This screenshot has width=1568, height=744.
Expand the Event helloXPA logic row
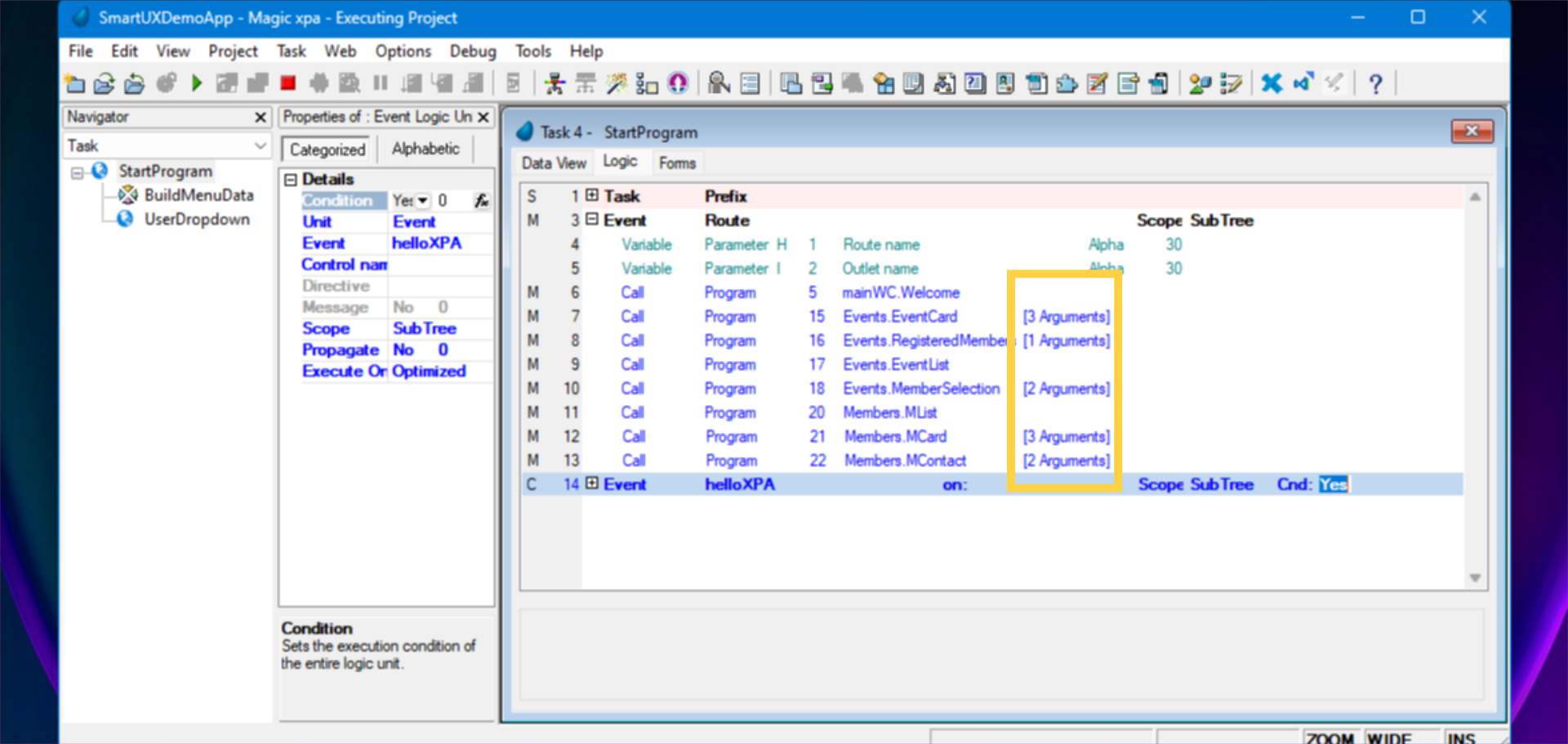(592, 483)
